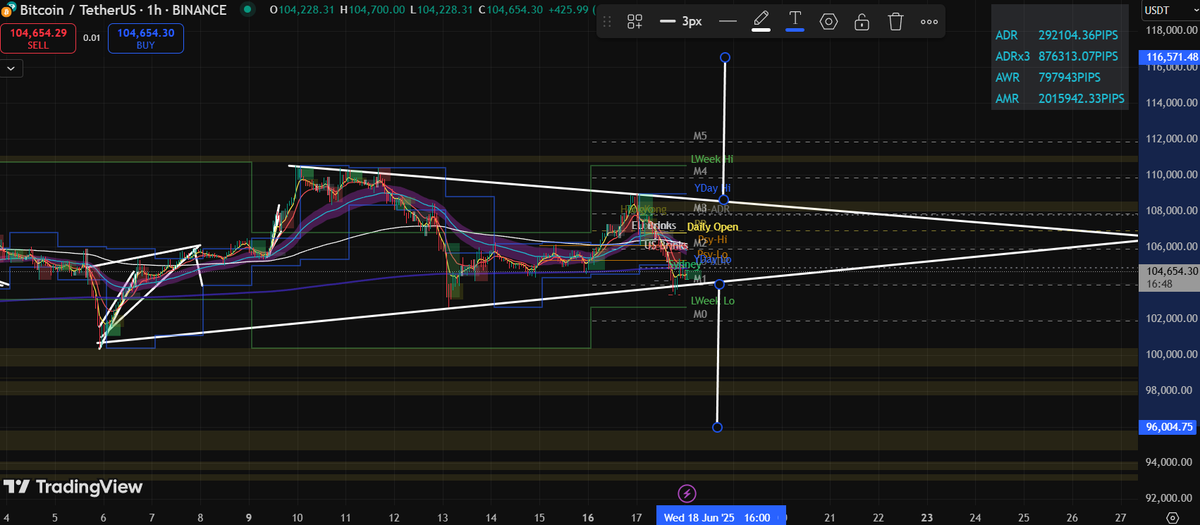Open more options ellipsis in drawing toolbar

point(929,21)
